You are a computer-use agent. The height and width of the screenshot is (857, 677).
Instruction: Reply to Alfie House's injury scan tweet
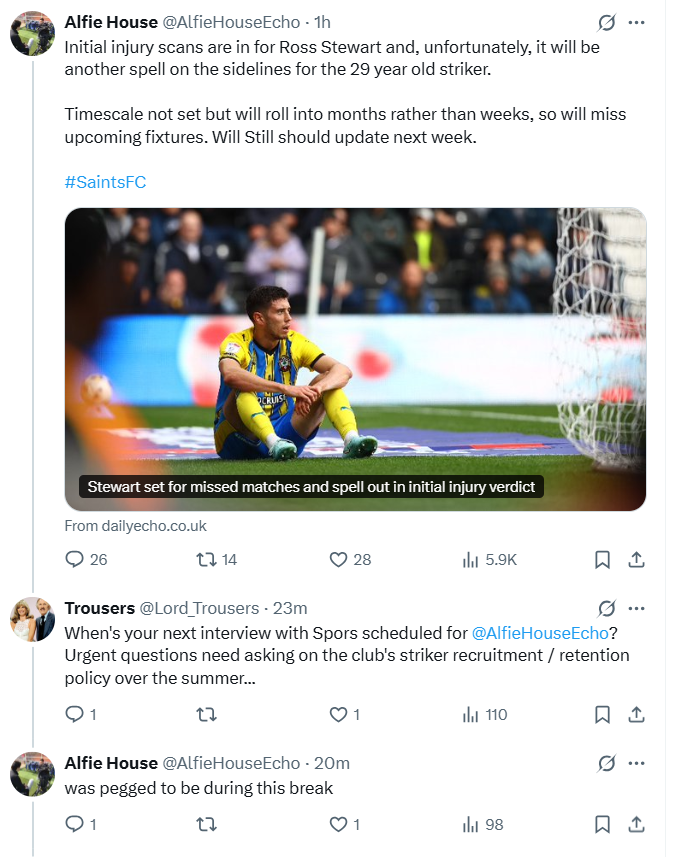tap(74, 560)
